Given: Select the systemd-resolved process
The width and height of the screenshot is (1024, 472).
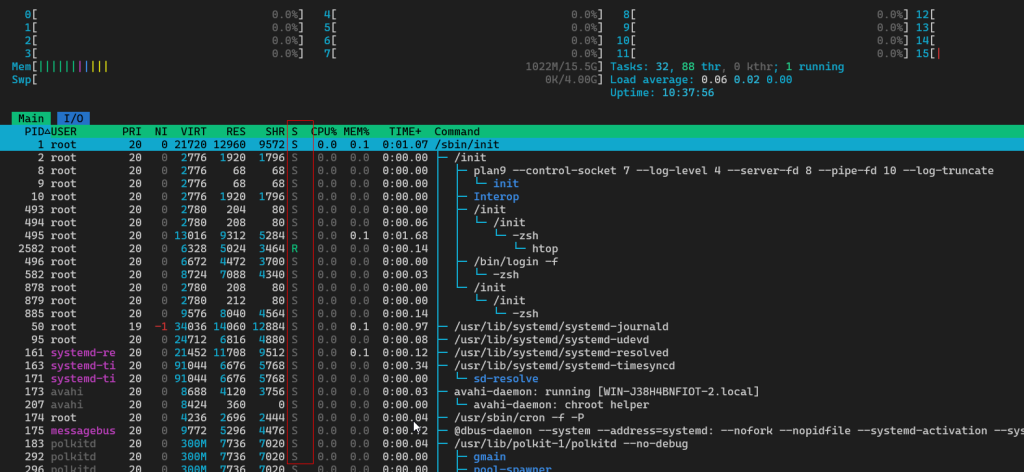Looking at the screenshot, I should point(562,353).
